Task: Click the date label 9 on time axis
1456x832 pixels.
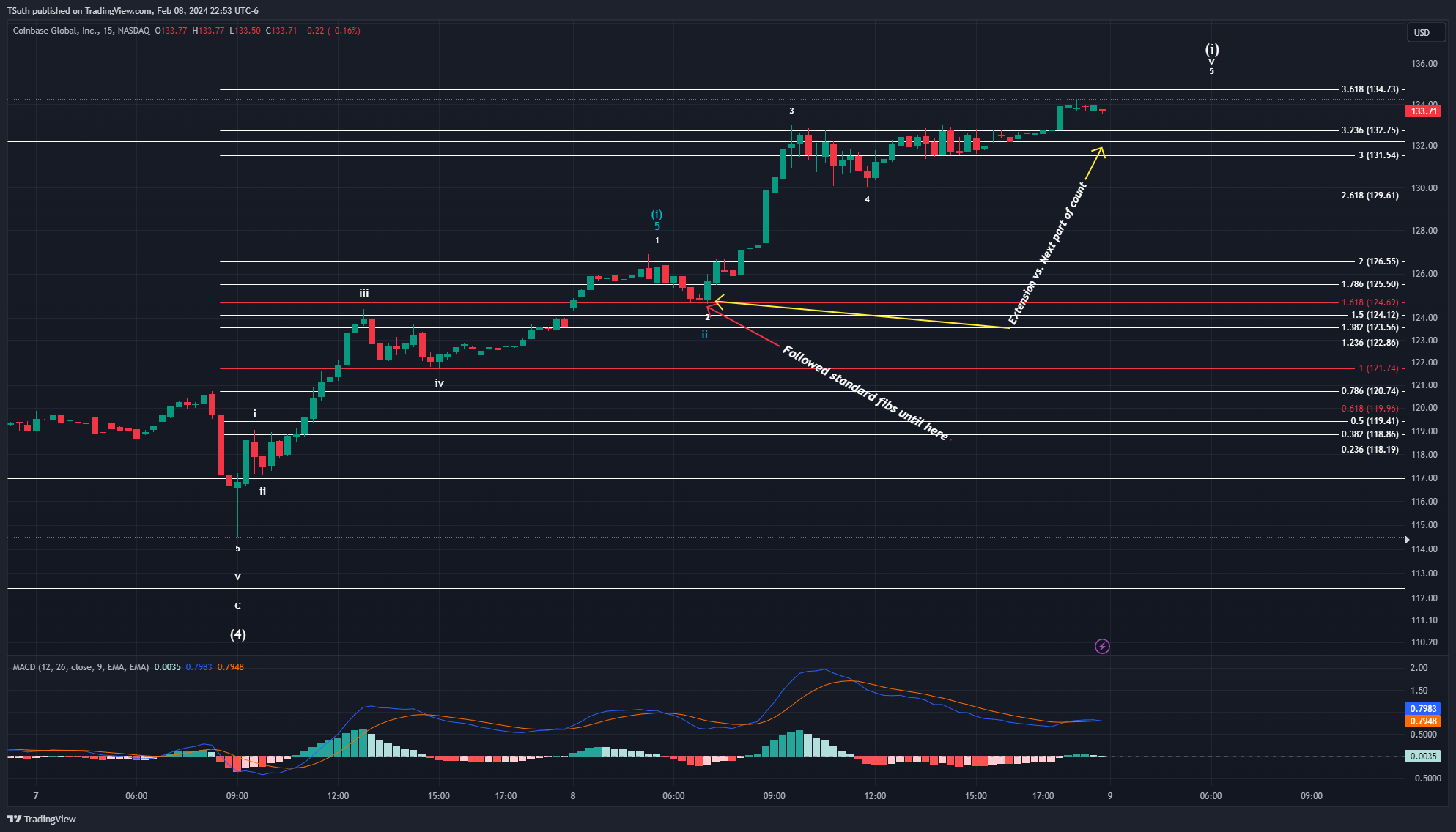Action: (x=1109, y=796)
